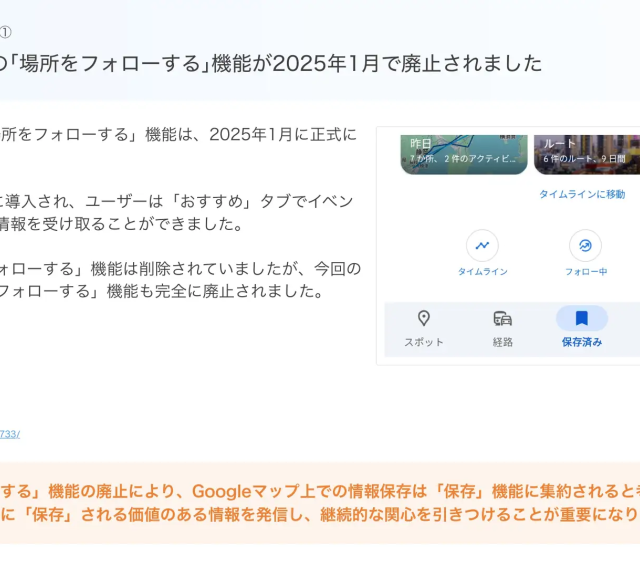This screenshot has height=576, width=640.
Task: Open the 昨日 timeline card thumbnail
Action: coord(463,153)
